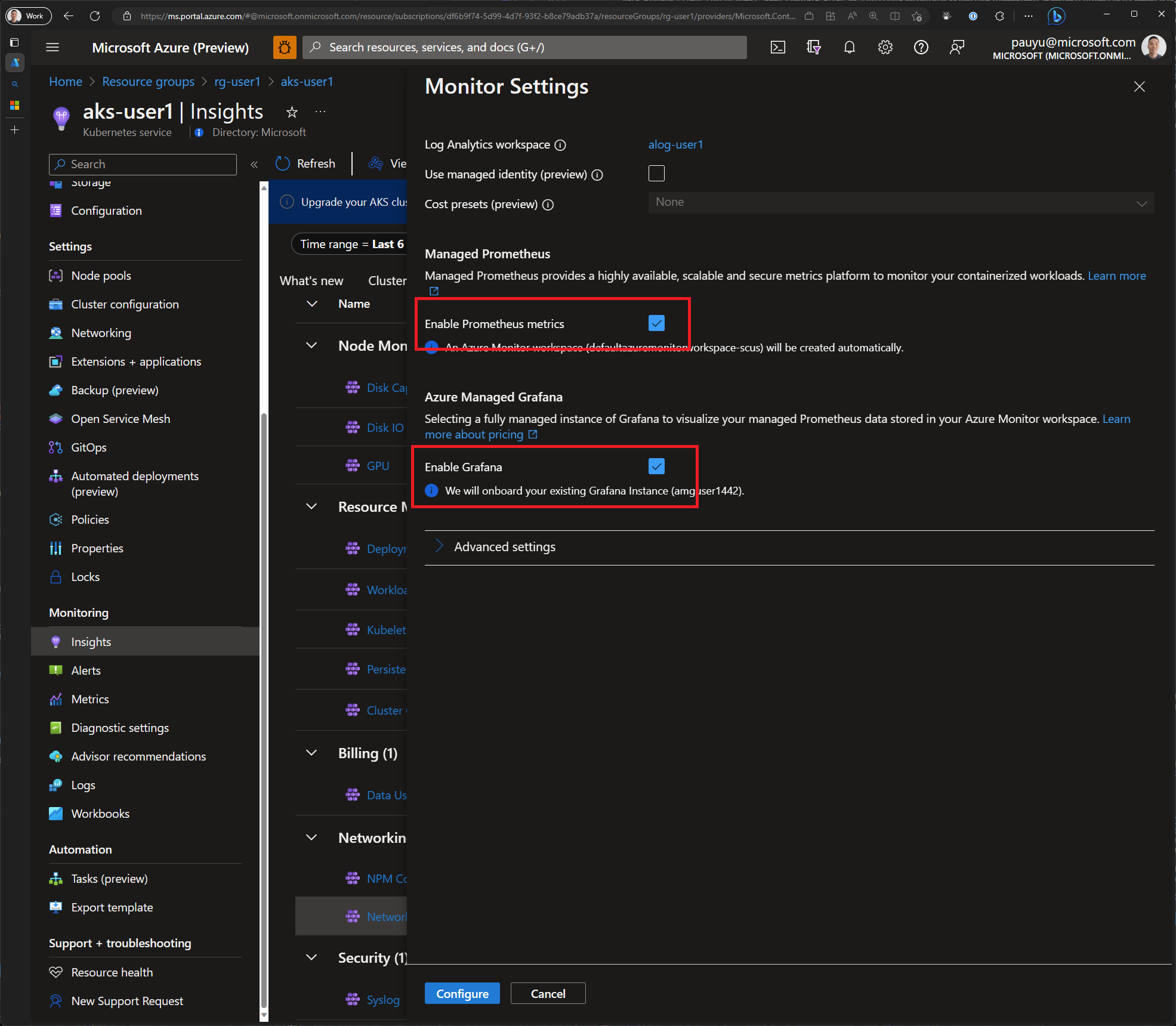Open GitOps menu item
This screenshot has width=1176, height=1026.
pos(88,447)
